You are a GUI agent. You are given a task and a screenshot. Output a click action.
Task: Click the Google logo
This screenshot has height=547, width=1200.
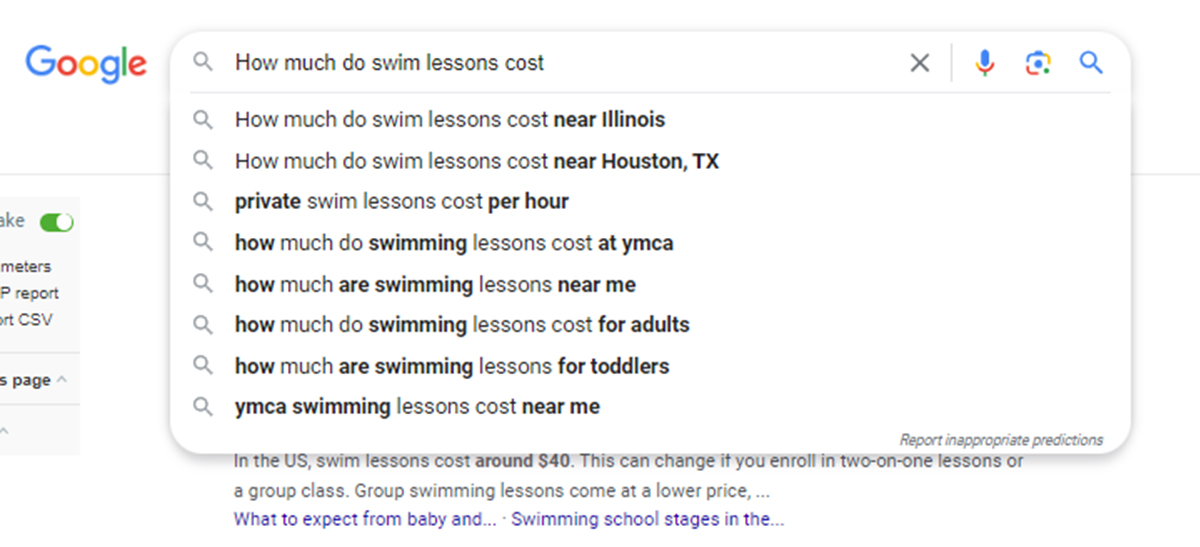tap(86, 65)
